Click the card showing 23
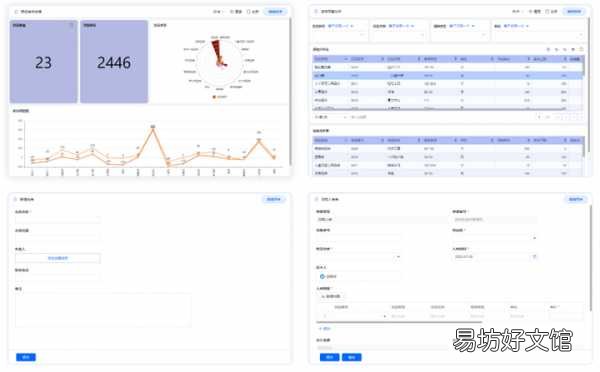Screen dimensions: 600x372 (x=44, y=62)
